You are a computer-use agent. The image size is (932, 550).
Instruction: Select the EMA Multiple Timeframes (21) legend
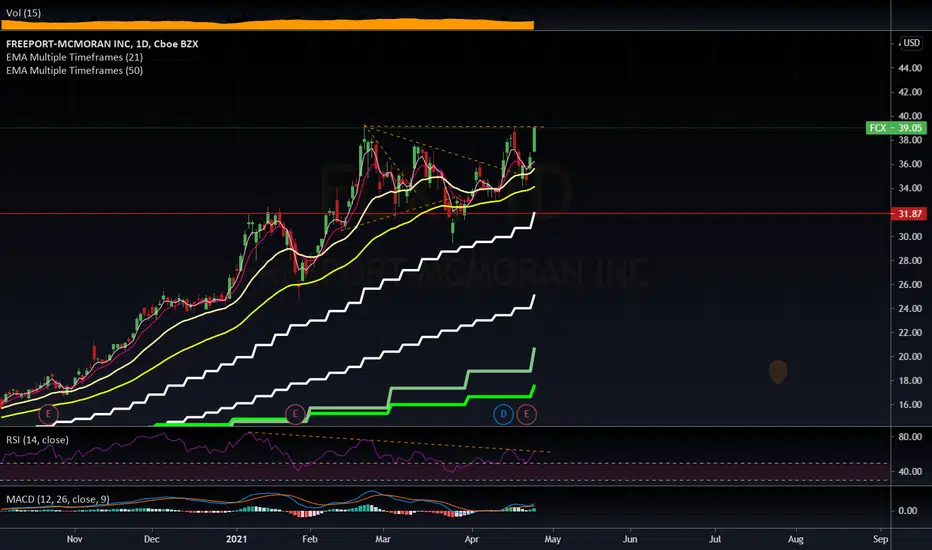tap(74, 57)
